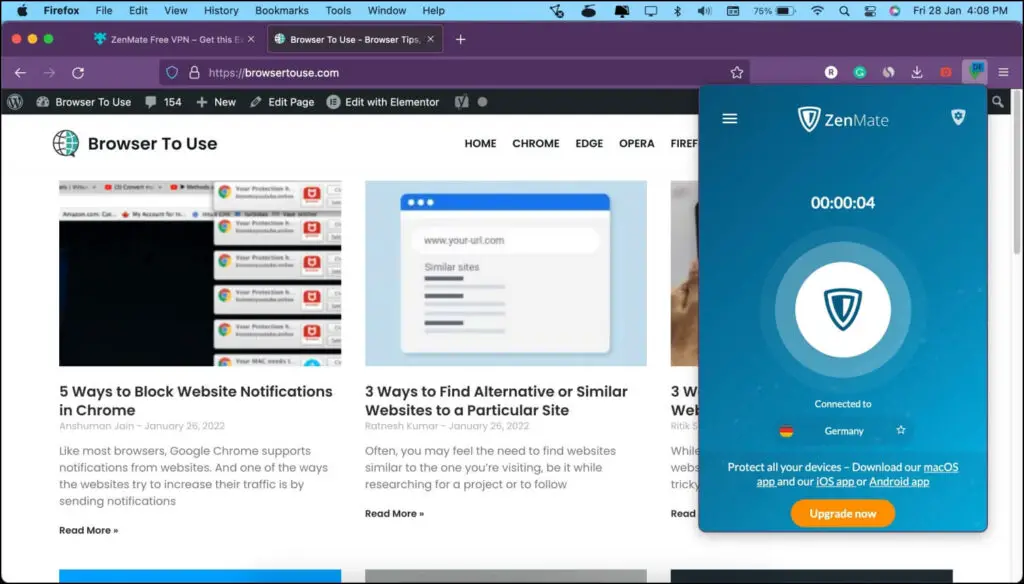Viewport: 1024px width, 584px height.
Task: Open the ZenMate hamburger menu
Action: tap(729, 119)
